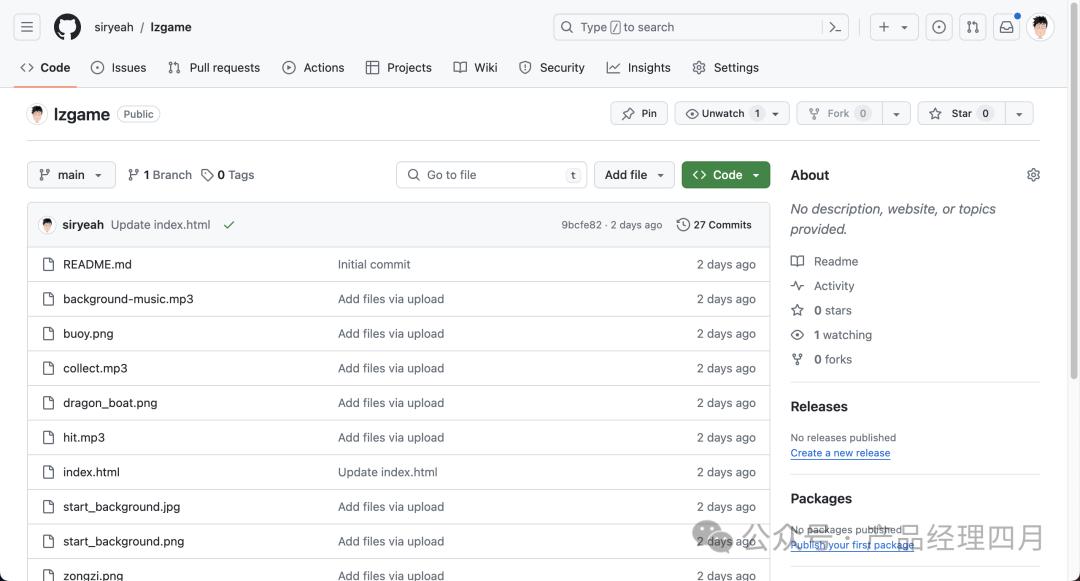The height and width of the screenshot is (581, 1080).
Task: Open the main branch selector dropdown
Action: click(71, 175)
